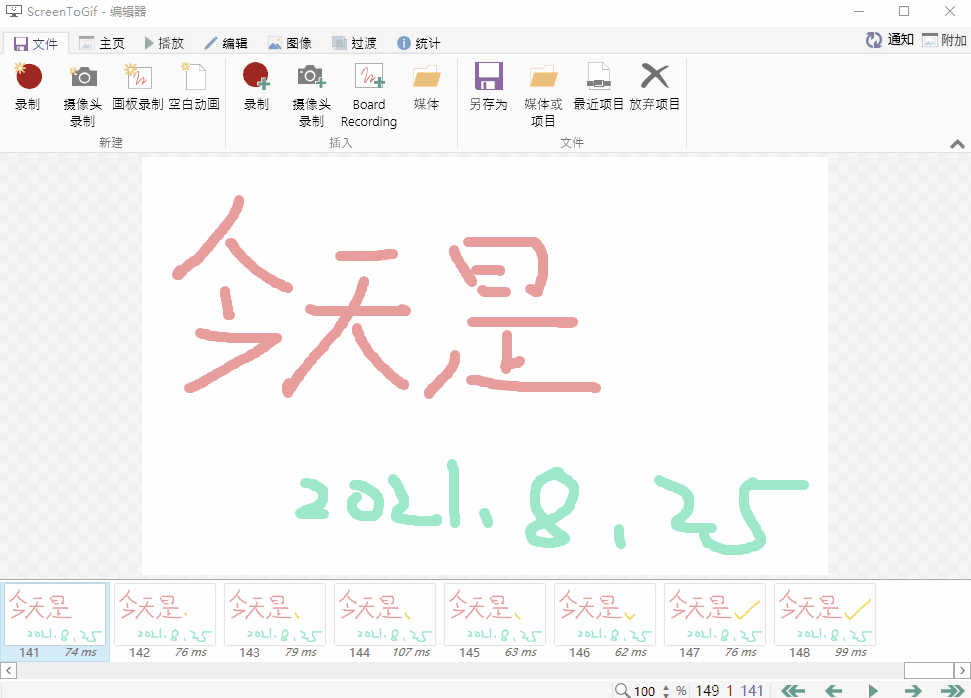
Task: Open webcam recording (摄像头录制) in 新建 group
Action: click(x=82, y=95)
